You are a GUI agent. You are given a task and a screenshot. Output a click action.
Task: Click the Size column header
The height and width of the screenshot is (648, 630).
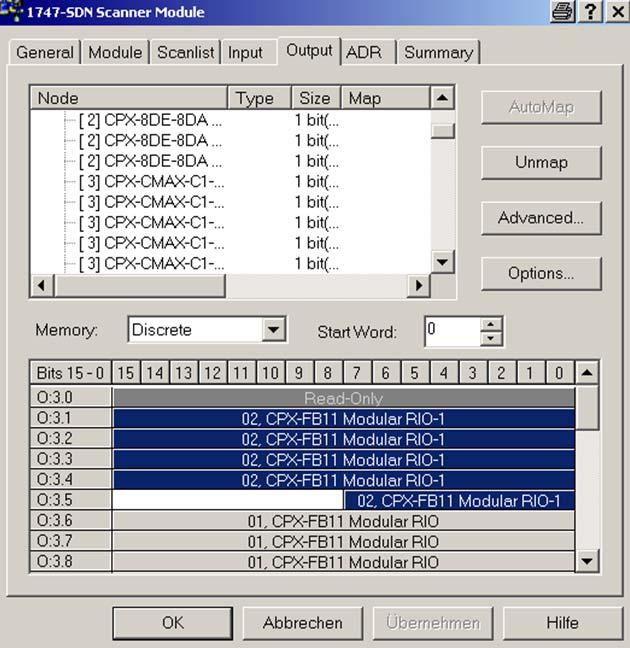click(316, 98)
